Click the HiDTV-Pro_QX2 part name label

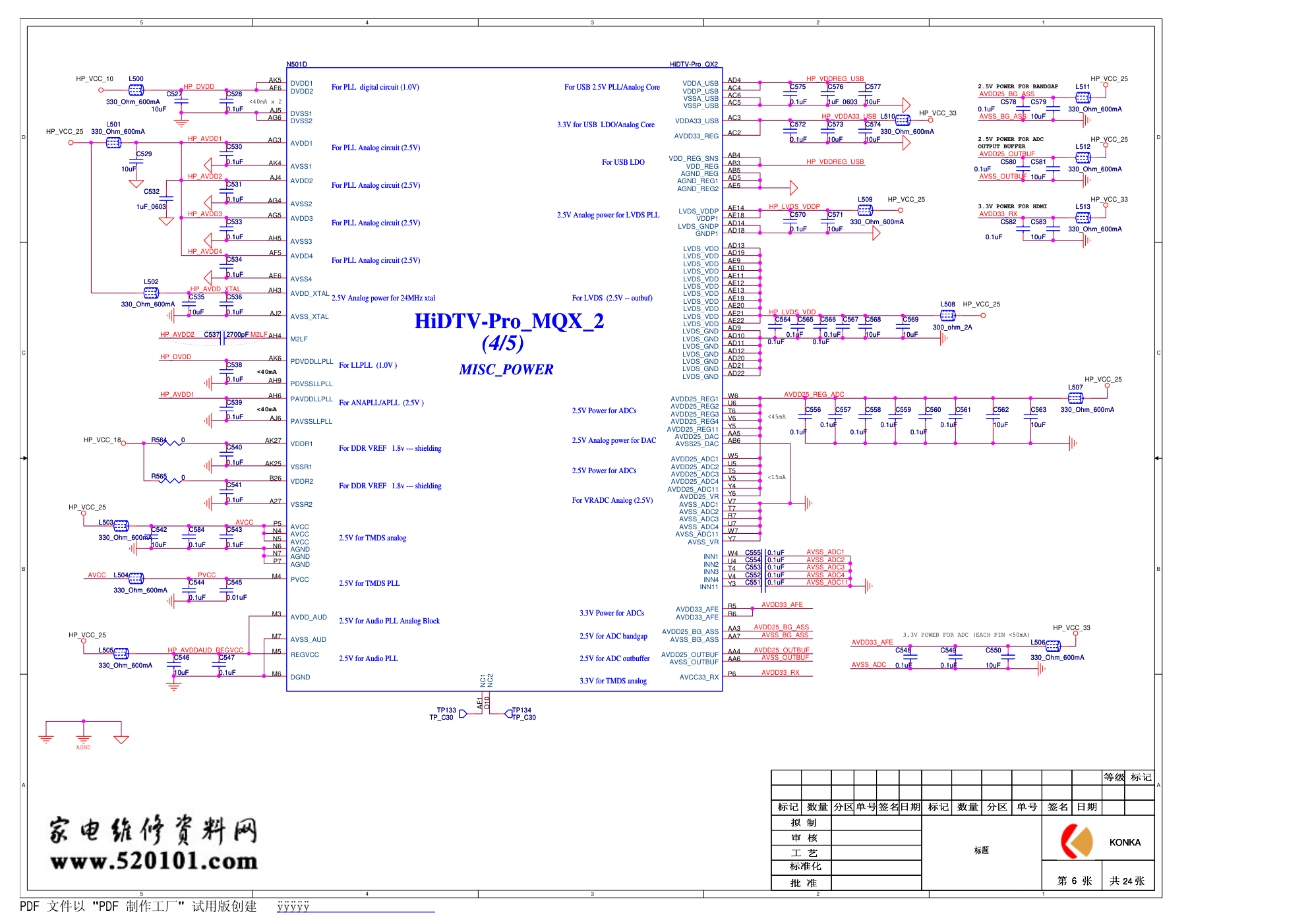694,64
